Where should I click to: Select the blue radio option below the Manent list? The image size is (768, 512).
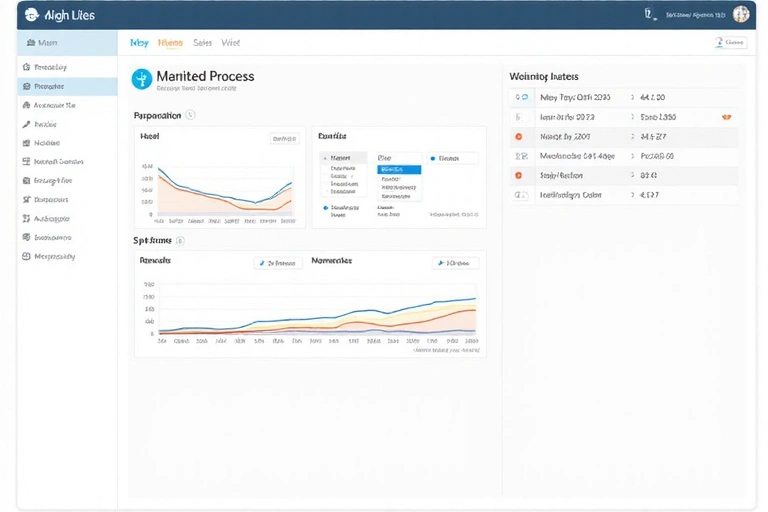coord(325,208)
